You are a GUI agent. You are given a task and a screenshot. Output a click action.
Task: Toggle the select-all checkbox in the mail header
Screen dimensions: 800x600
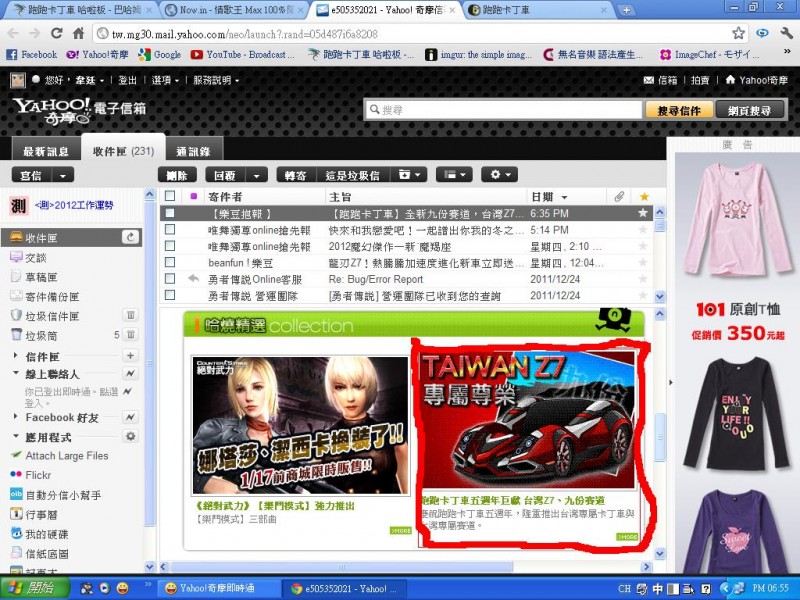coord(170,196)
